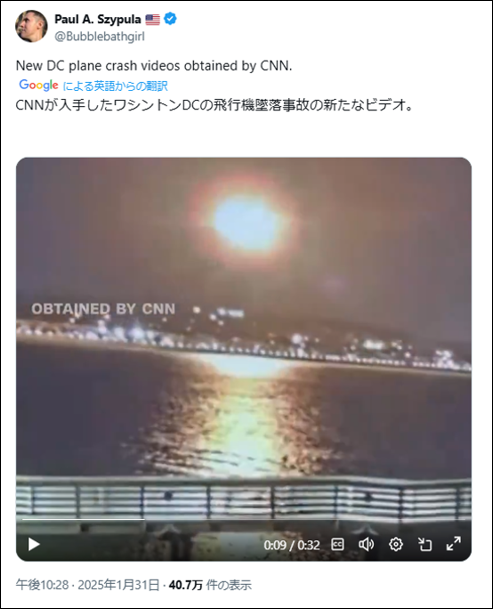Click the translated Japanese tweet text
493x609 pixels.
tap(214, 105)
